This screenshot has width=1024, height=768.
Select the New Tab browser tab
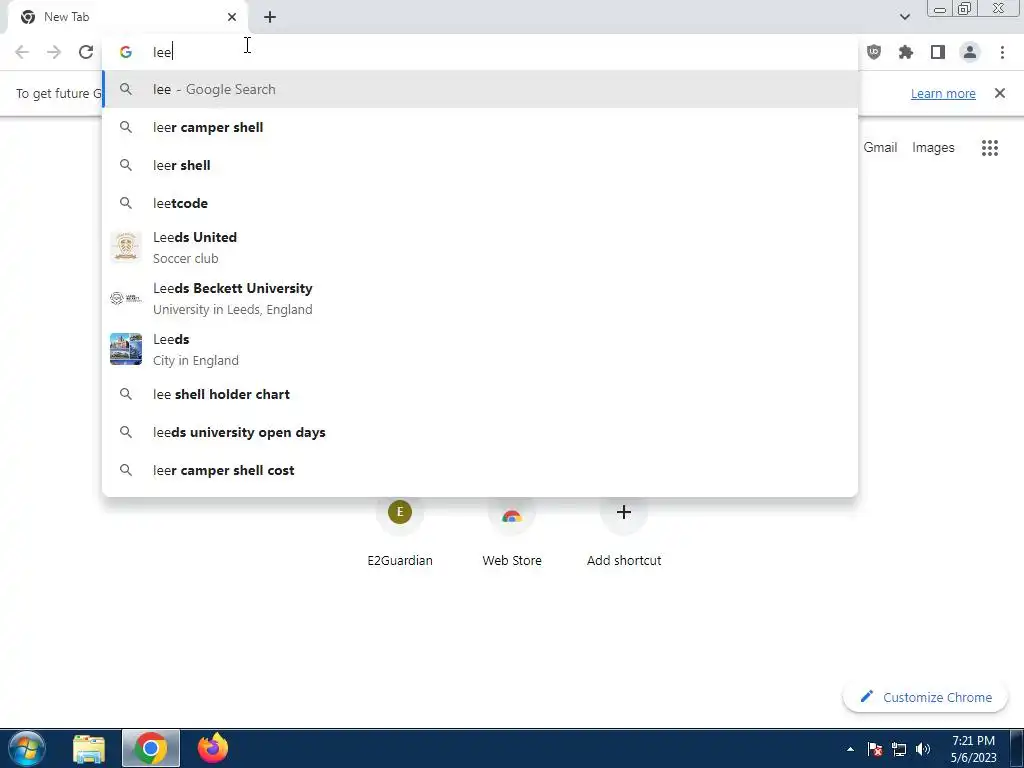pos(128,17)
